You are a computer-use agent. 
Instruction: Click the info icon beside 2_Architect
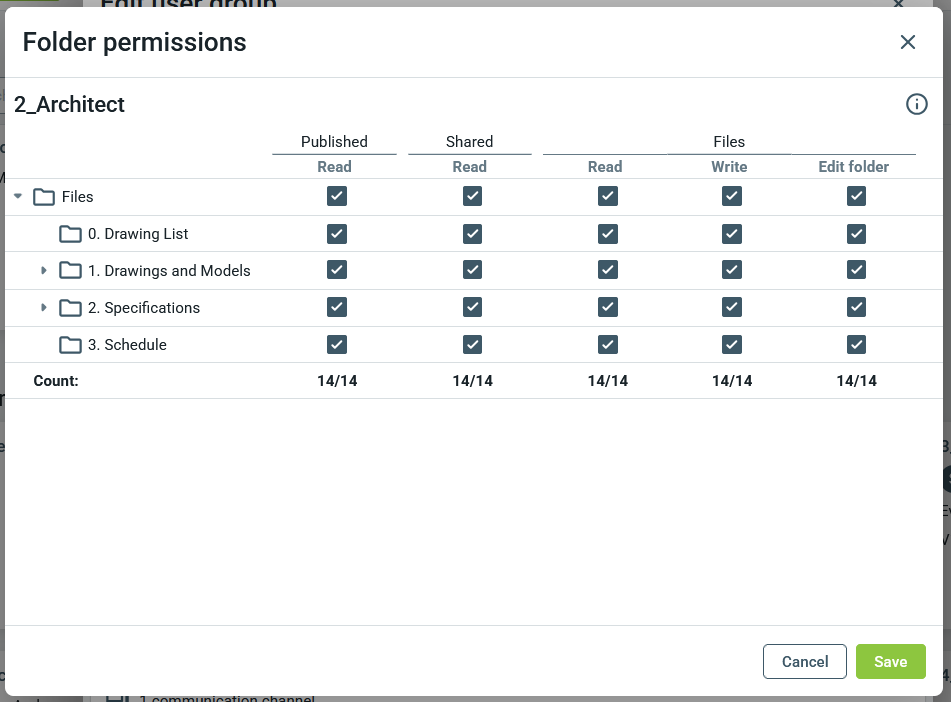(x=916, y=104)
